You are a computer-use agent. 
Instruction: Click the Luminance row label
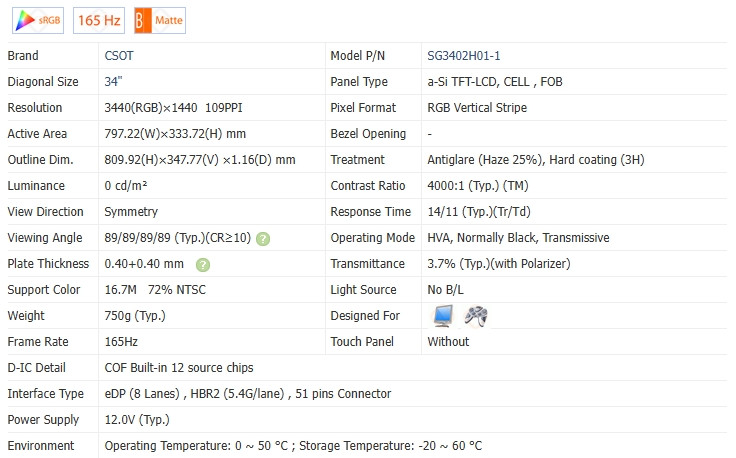click(x=36, y=186)
